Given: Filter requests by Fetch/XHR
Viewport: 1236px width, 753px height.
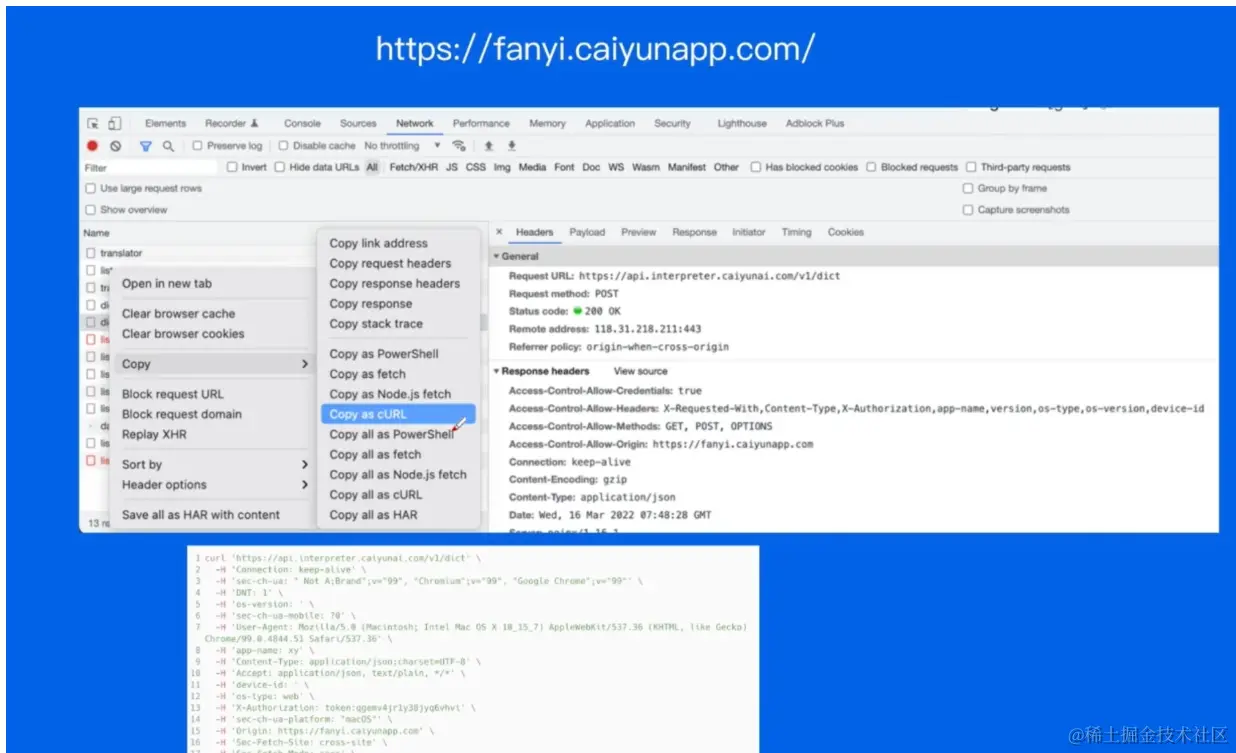Looking at the screenshot, I should pos(413,168).
